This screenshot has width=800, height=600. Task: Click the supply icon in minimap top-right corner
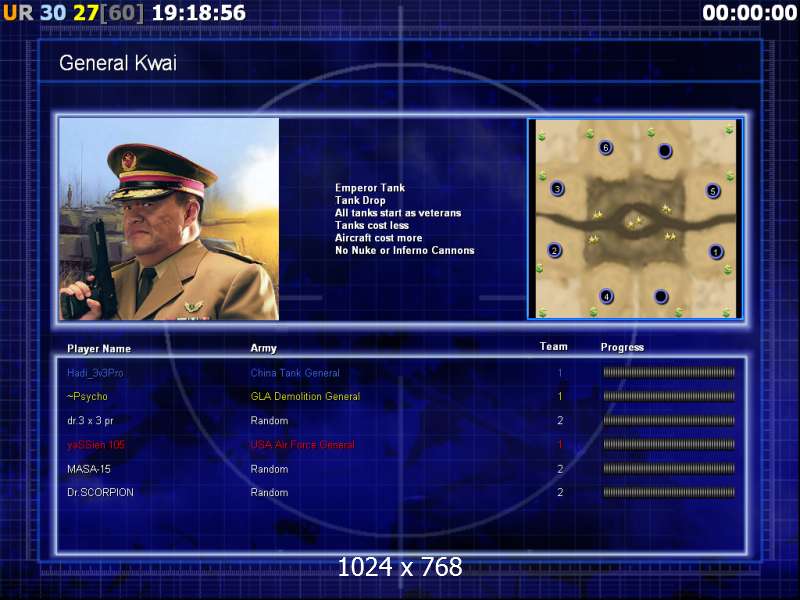click(x=729, y=131)
